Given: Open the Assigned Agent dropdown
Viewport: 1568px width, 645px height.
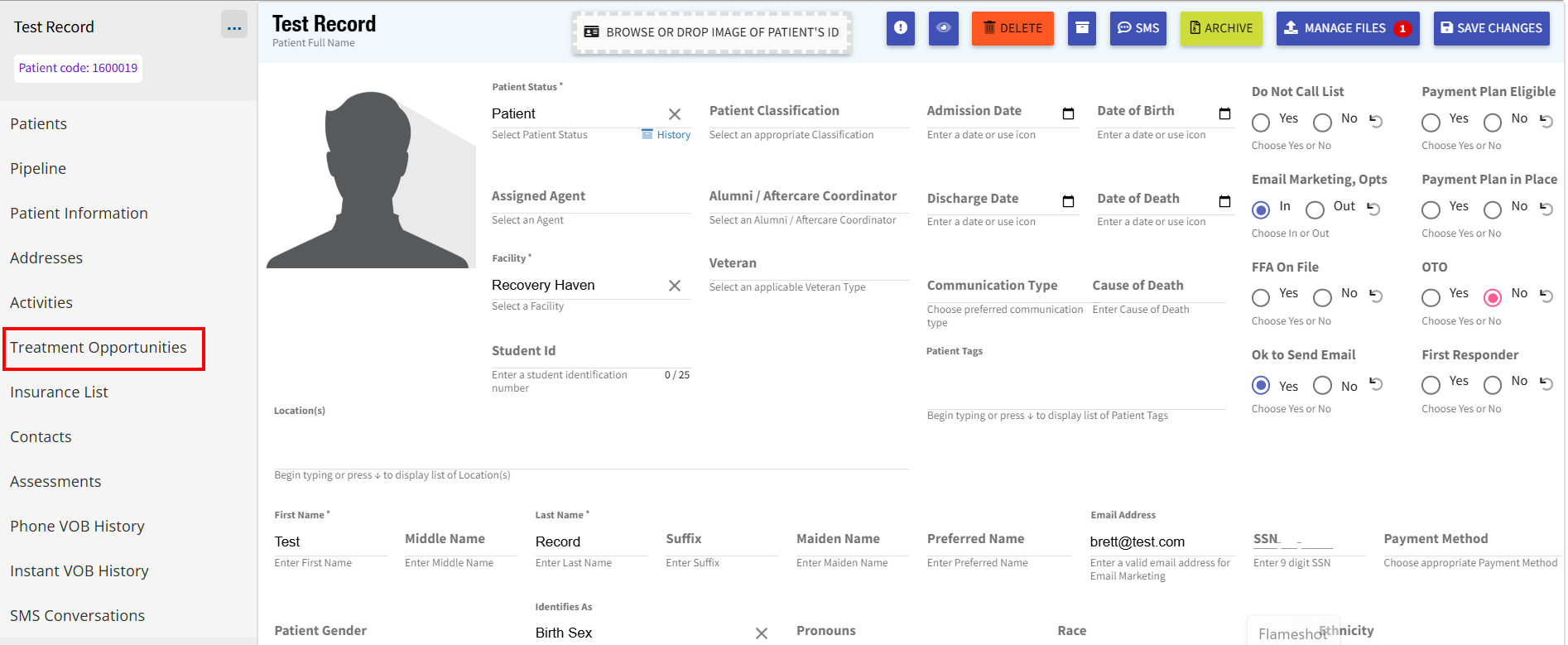Looking at the screenshot, I should click(x=590, y=197).
